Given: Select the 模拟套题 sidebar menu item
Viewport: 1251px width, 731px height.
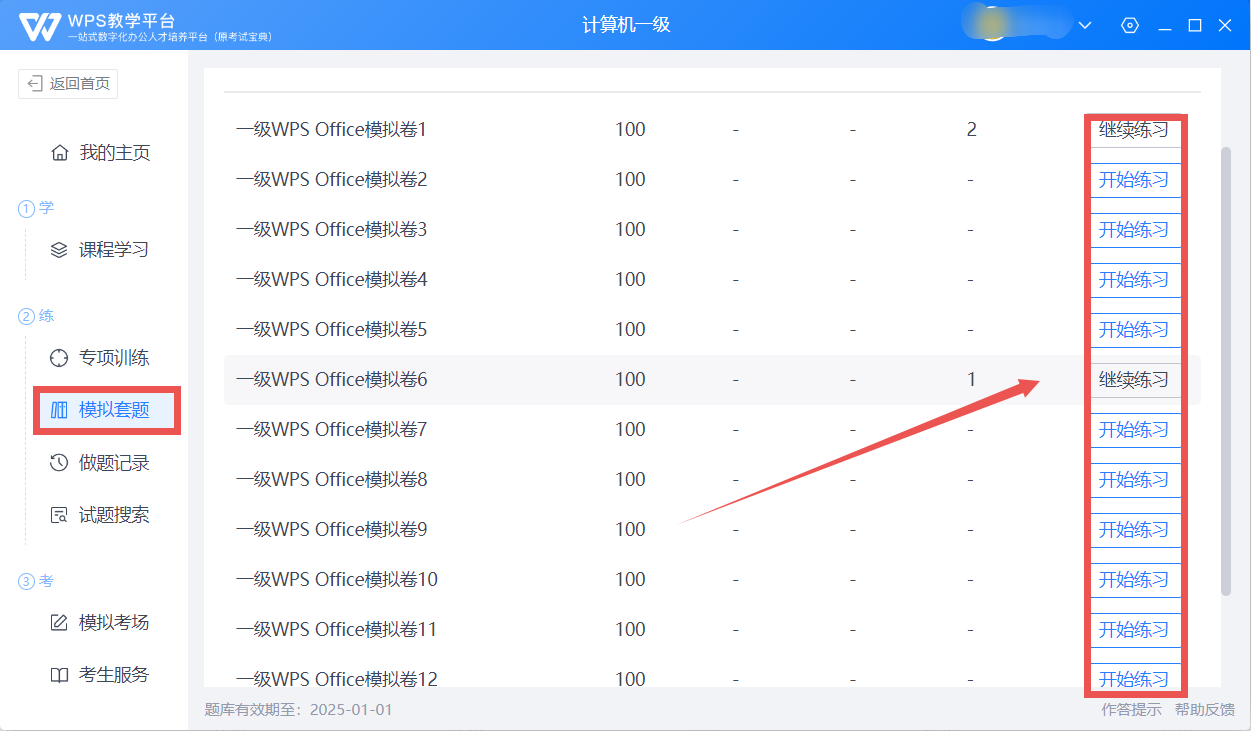Looking at the screenshot, I should point(107,410).
